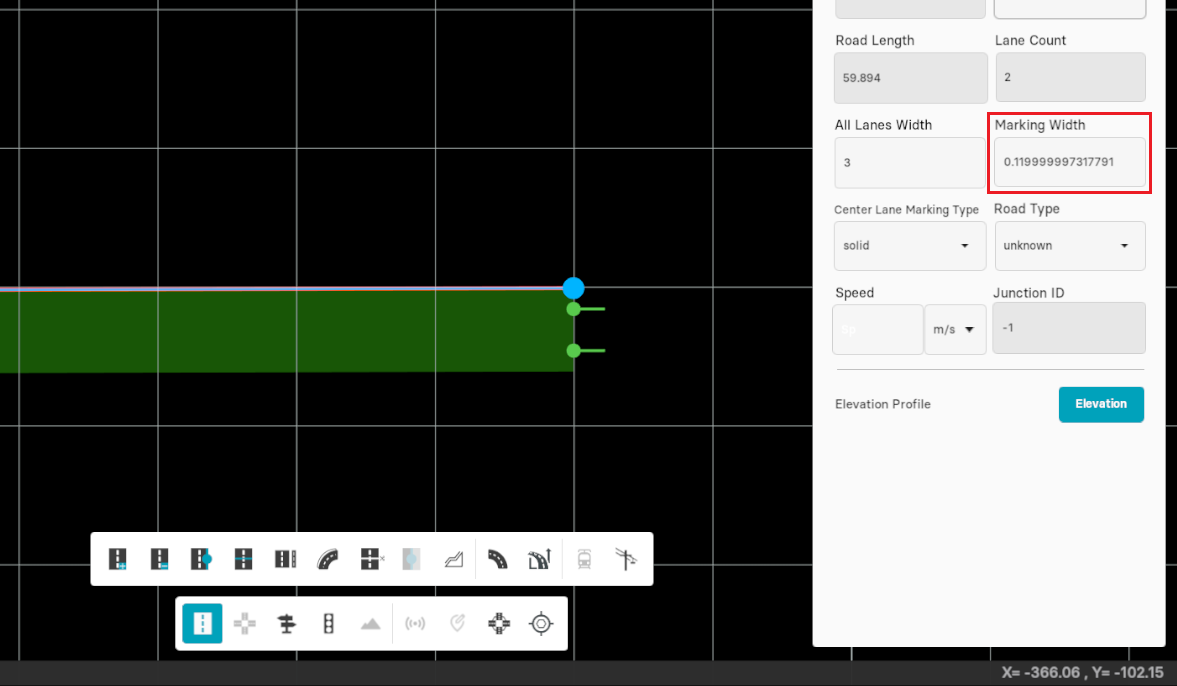Select the remove lane tool icon
Viewport: 1177px width, 686px height.
click(x=160, y=559)
